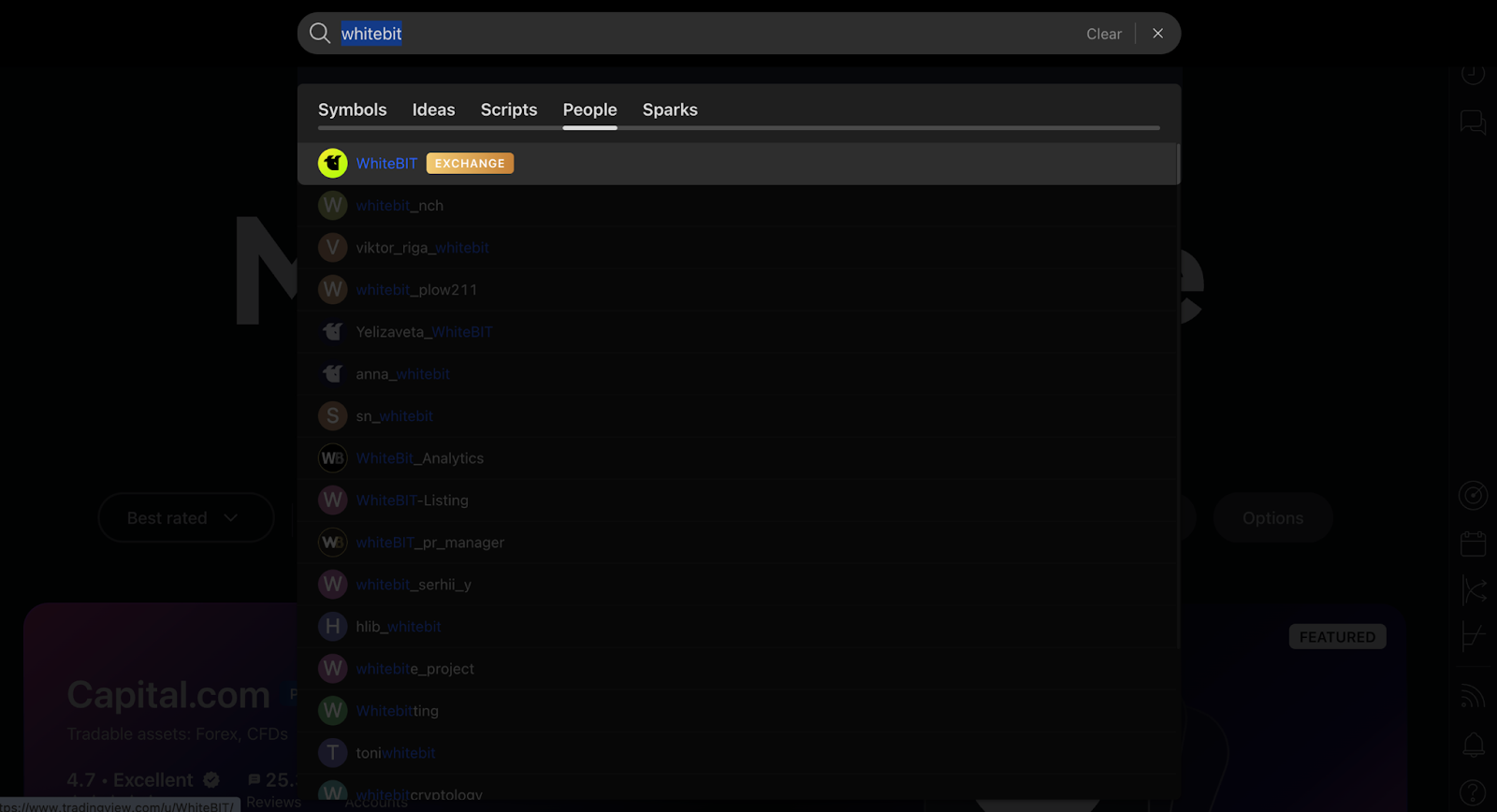Click the V avatar of viktor_riga_whitebit
Image resolution: width=1497 pixels, height=812 pixels.
[x=332, y=248]
